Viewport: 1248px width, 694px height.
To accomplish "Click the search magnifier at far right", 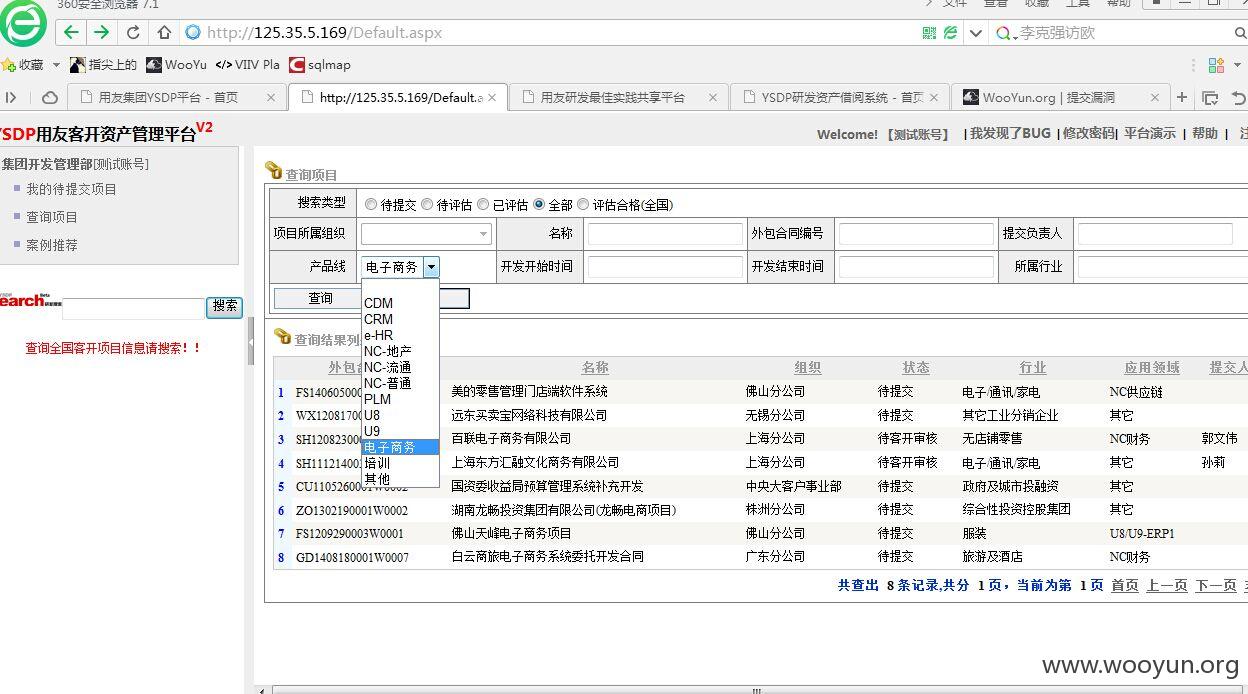I will point(1241,33).
